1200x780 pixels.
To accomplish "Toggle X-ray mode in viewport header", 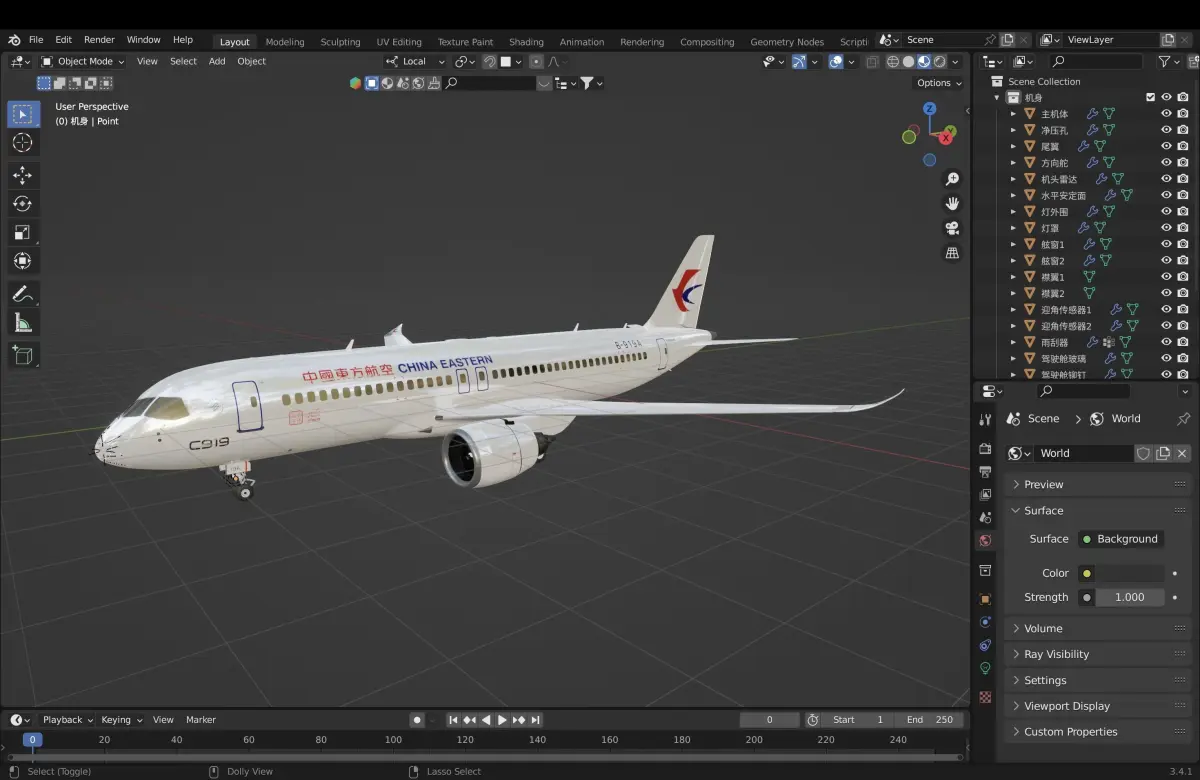I will coord(872,61).
